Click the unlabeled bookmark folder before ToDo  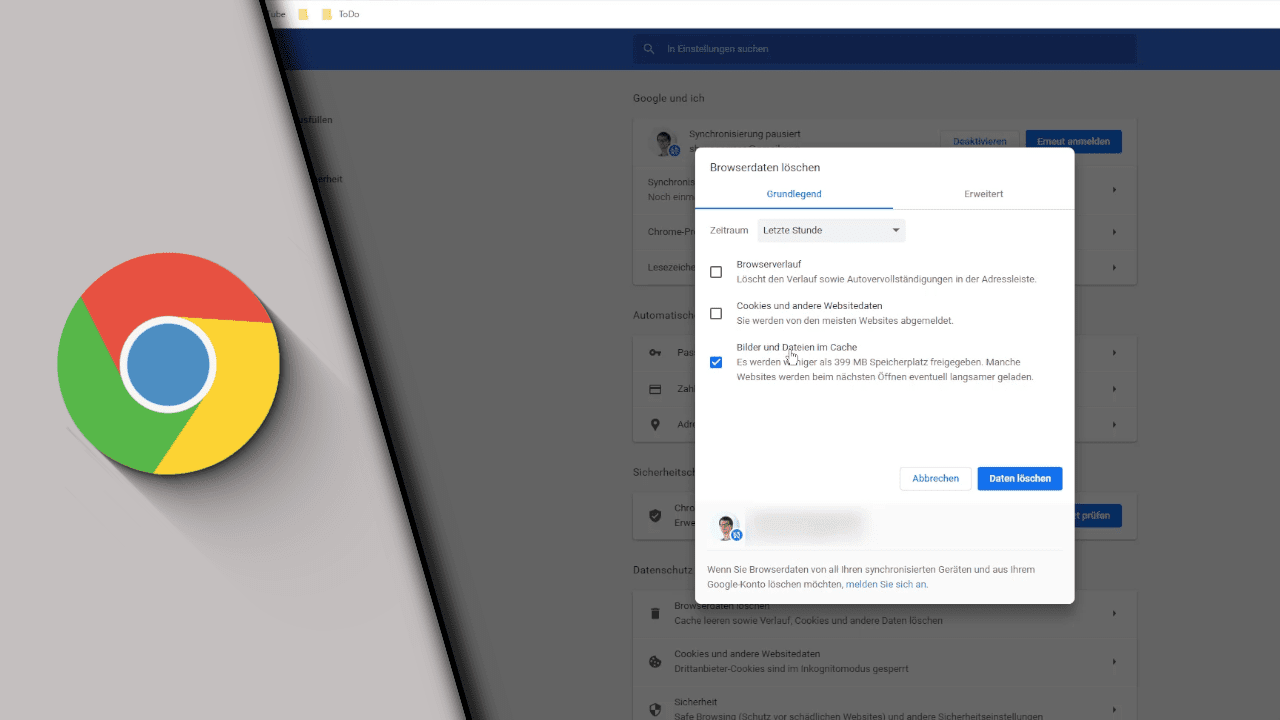coord(303,14)
